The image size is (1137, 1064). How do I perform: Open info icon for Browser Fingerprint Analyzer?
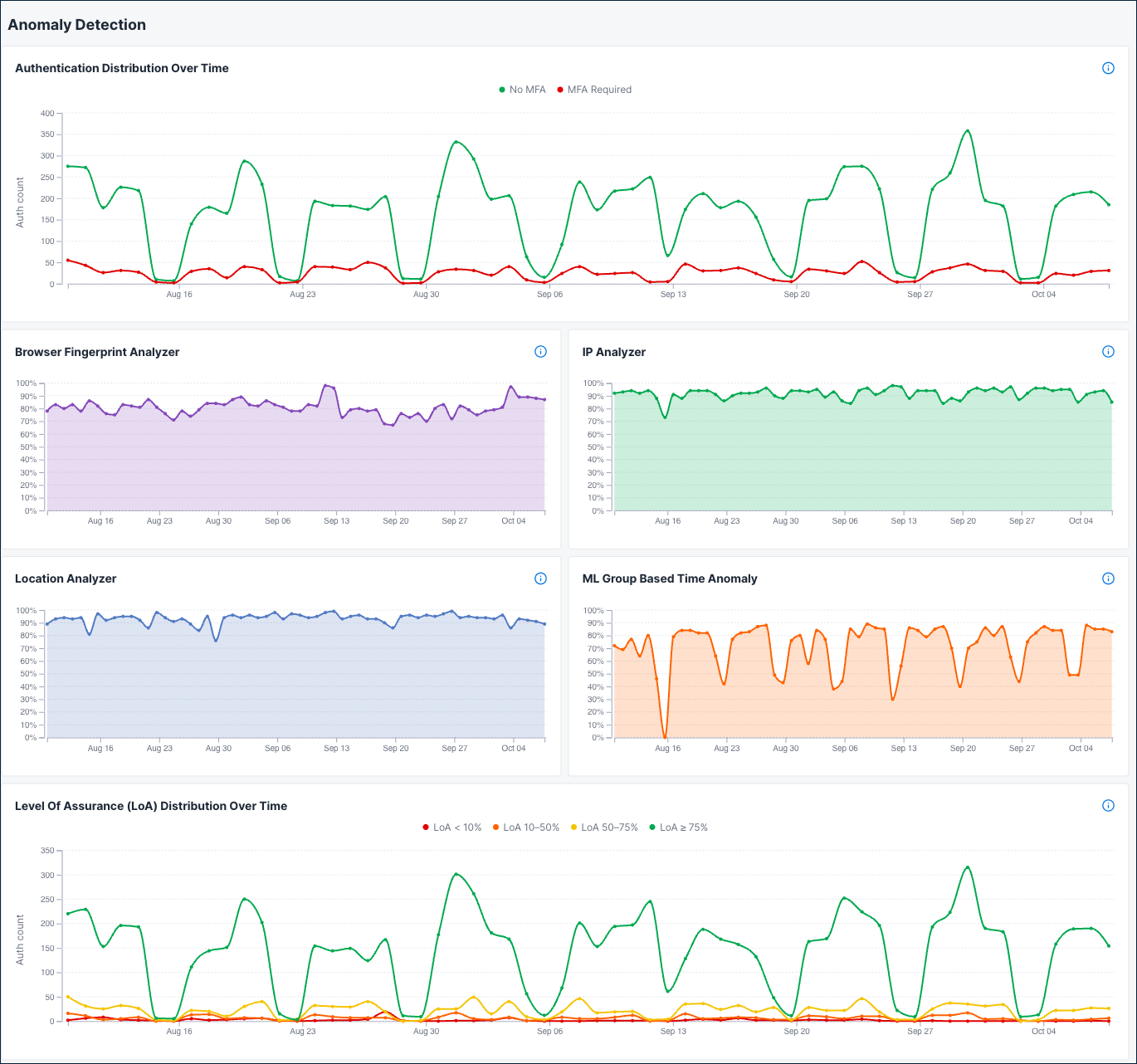point(540,352)
